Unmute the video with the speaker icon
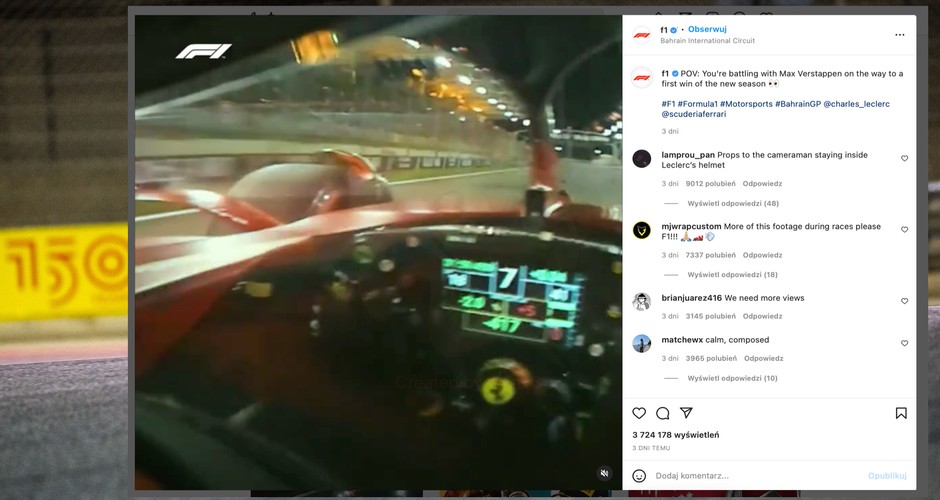 [604, 473]
